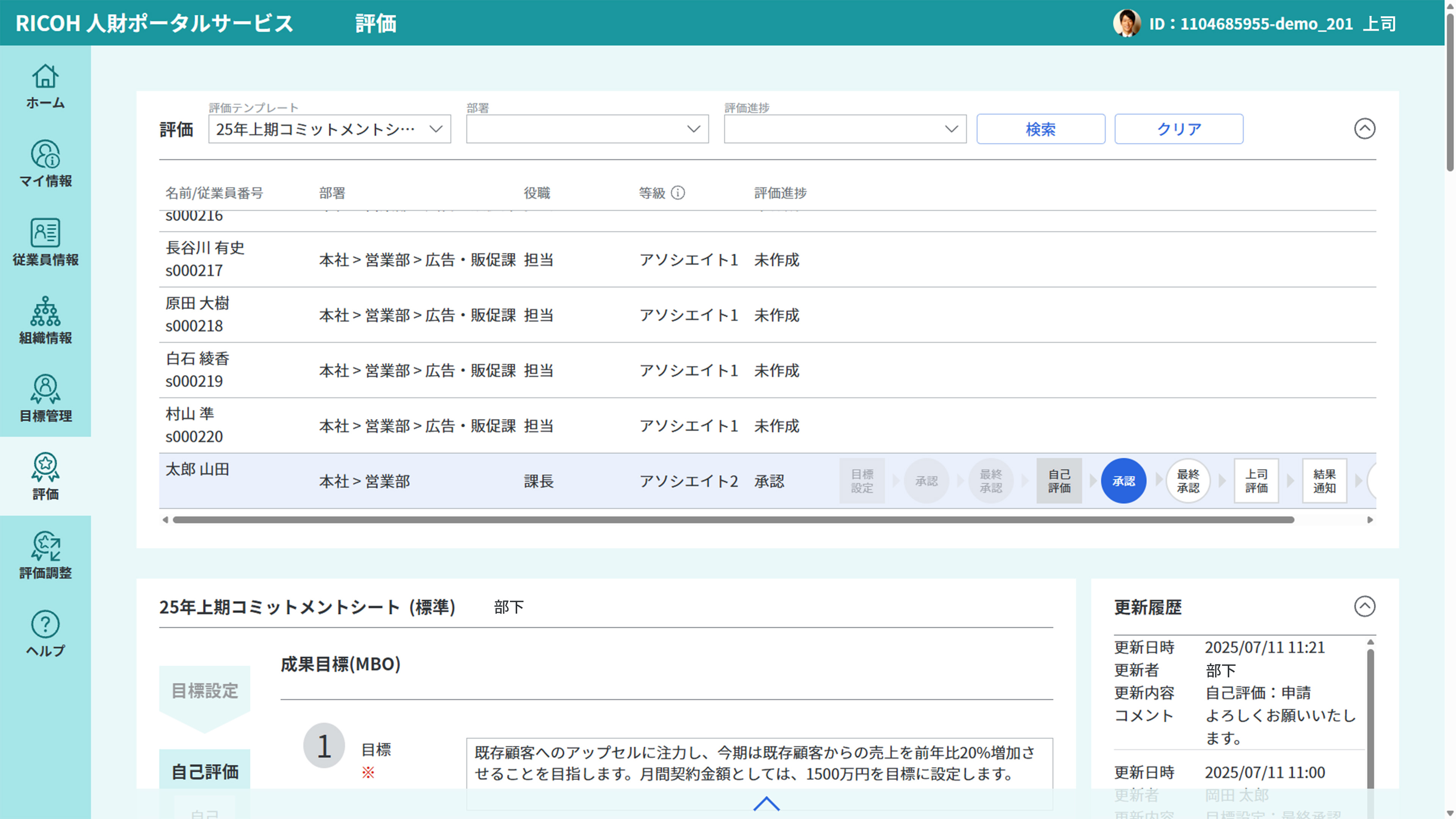
Task: Select the blue 承認 progress step
Action: (1123, 481)
